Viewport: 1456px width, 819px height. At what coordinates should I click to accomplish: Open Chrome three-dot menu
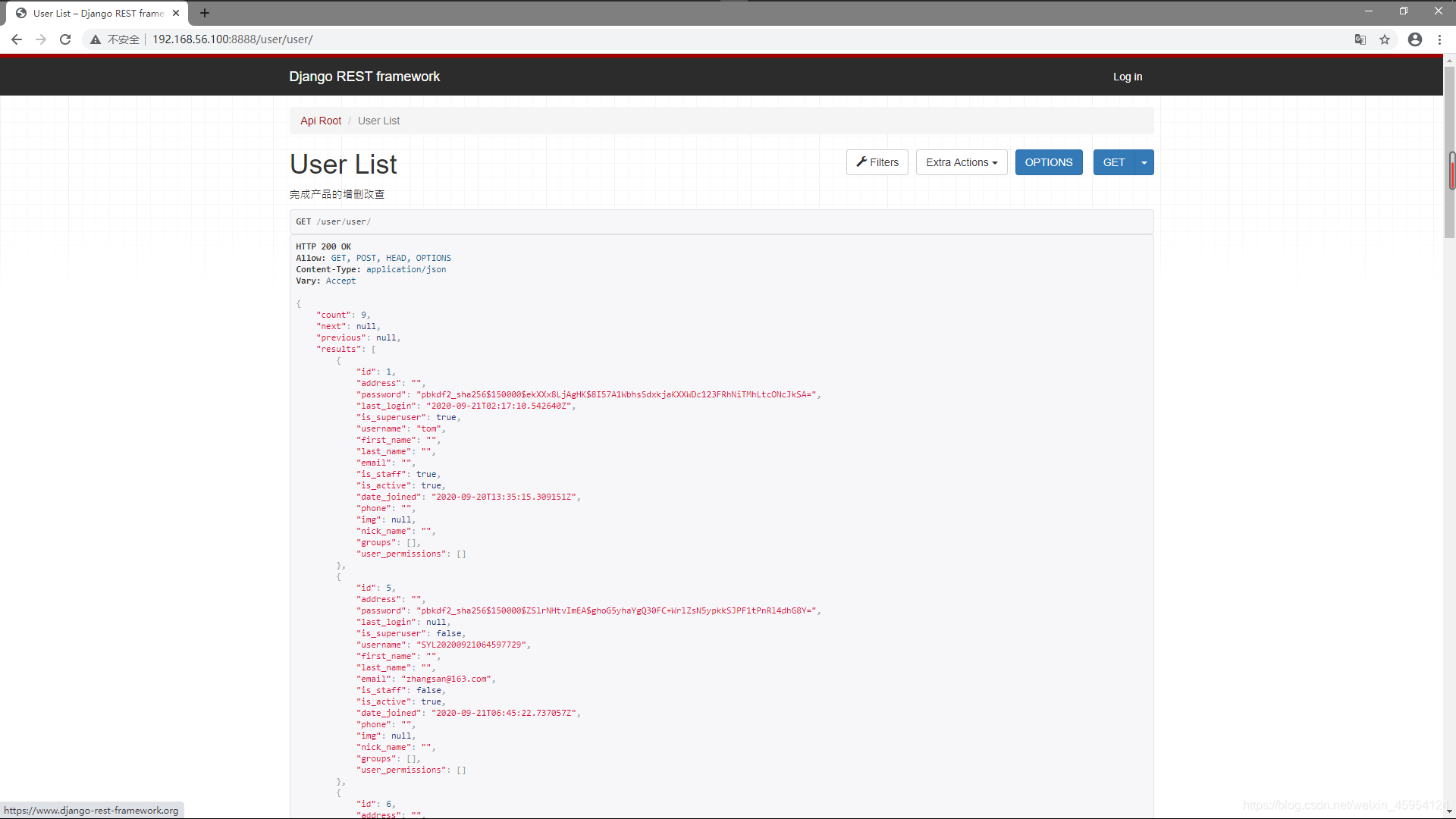(x=1439, y=39)
